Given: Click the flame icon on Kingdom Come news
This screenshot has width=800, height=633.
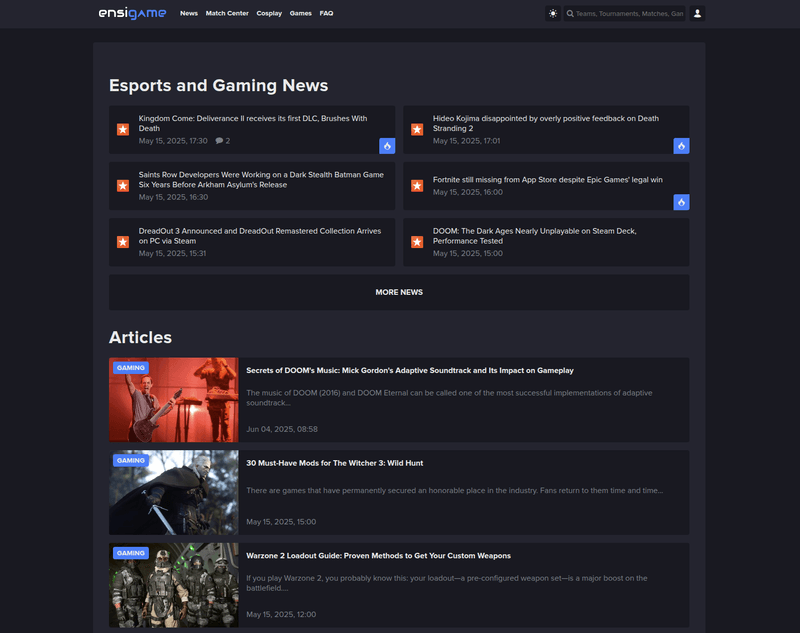Looking at the screenshot, I should (387, 146).
